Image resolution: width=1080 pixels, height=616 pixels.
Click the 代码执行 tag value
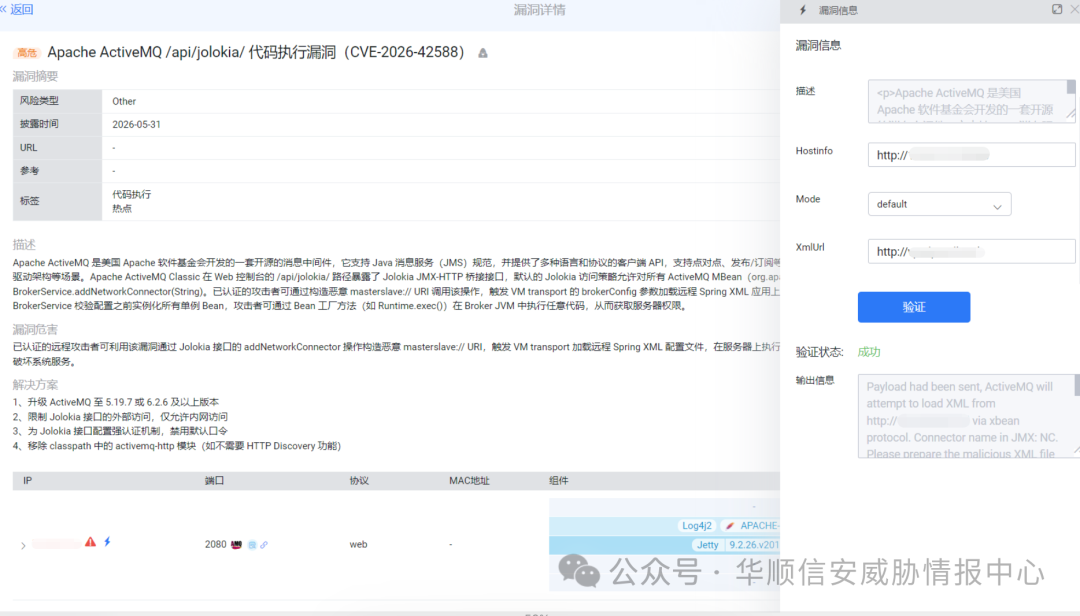click(x=132, y=194)
